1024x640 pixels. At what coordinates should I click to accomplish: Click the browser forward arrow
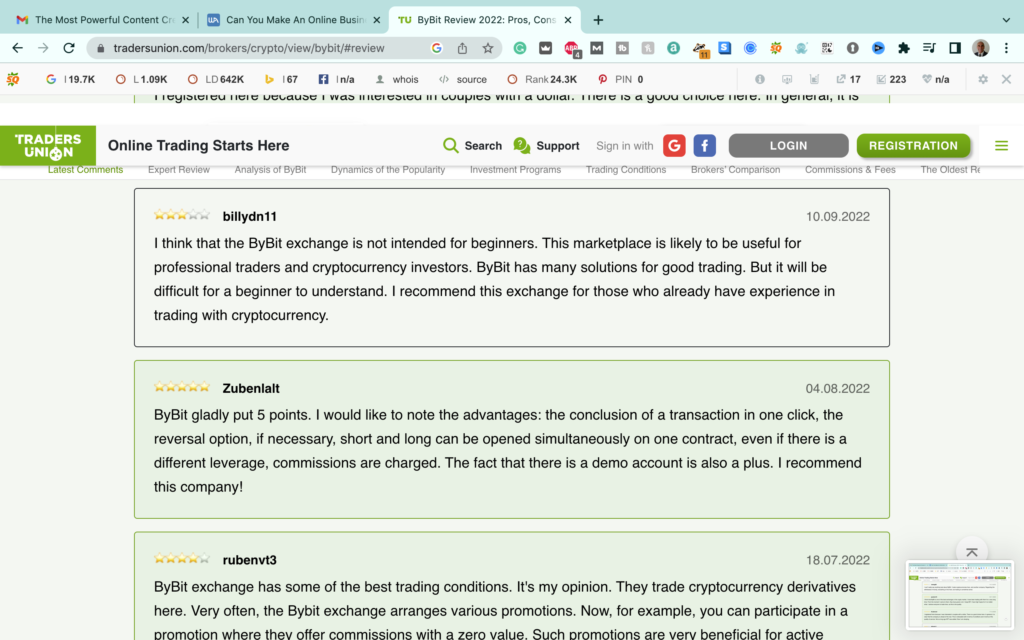pyautogui.click(x=43, y=48)
